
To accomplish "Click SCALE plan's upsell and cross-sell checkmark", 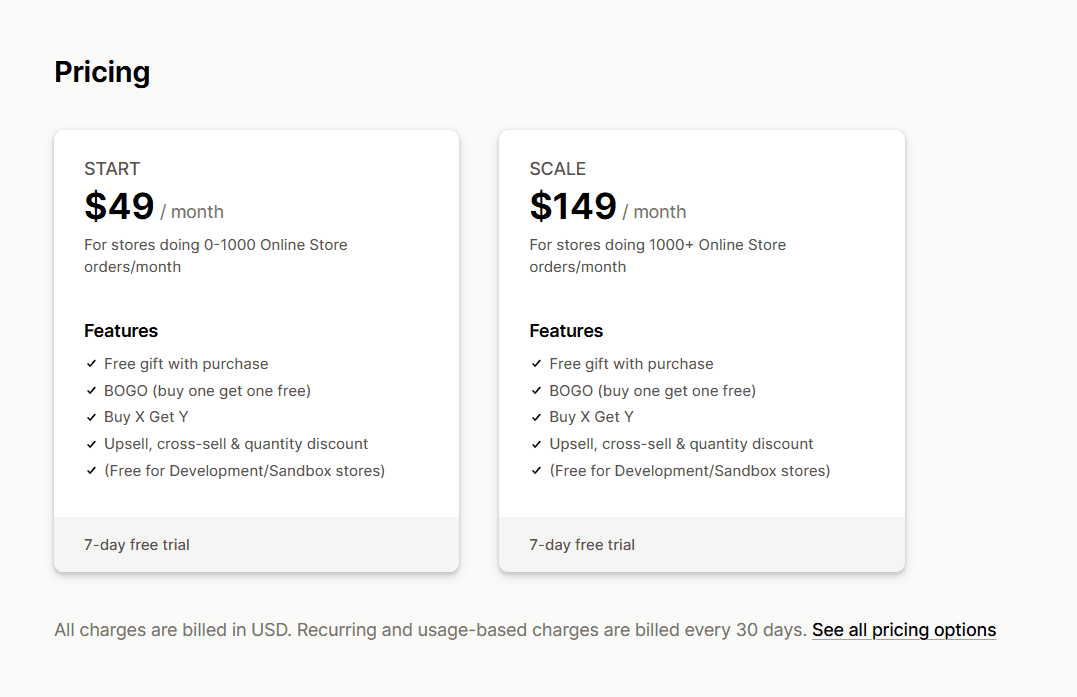I will pos(537,444).
